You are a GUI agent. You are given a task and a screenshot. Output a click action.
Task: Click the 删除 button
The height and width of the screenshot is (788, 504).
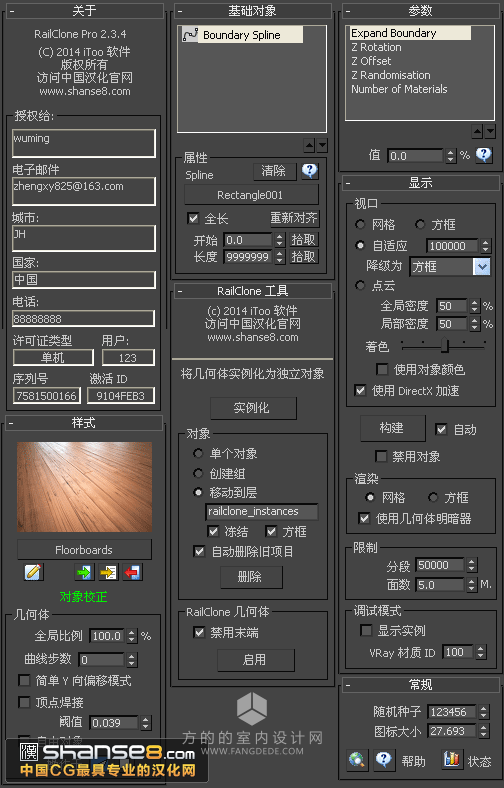coord(251,577)
